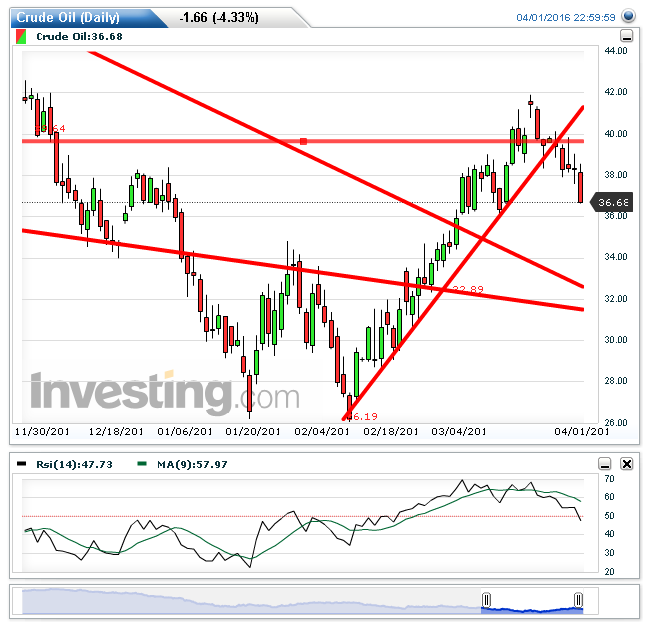Click the 32.89 price annotation
650x627 pixels.
pyautogui.click(x=468, y=289)
